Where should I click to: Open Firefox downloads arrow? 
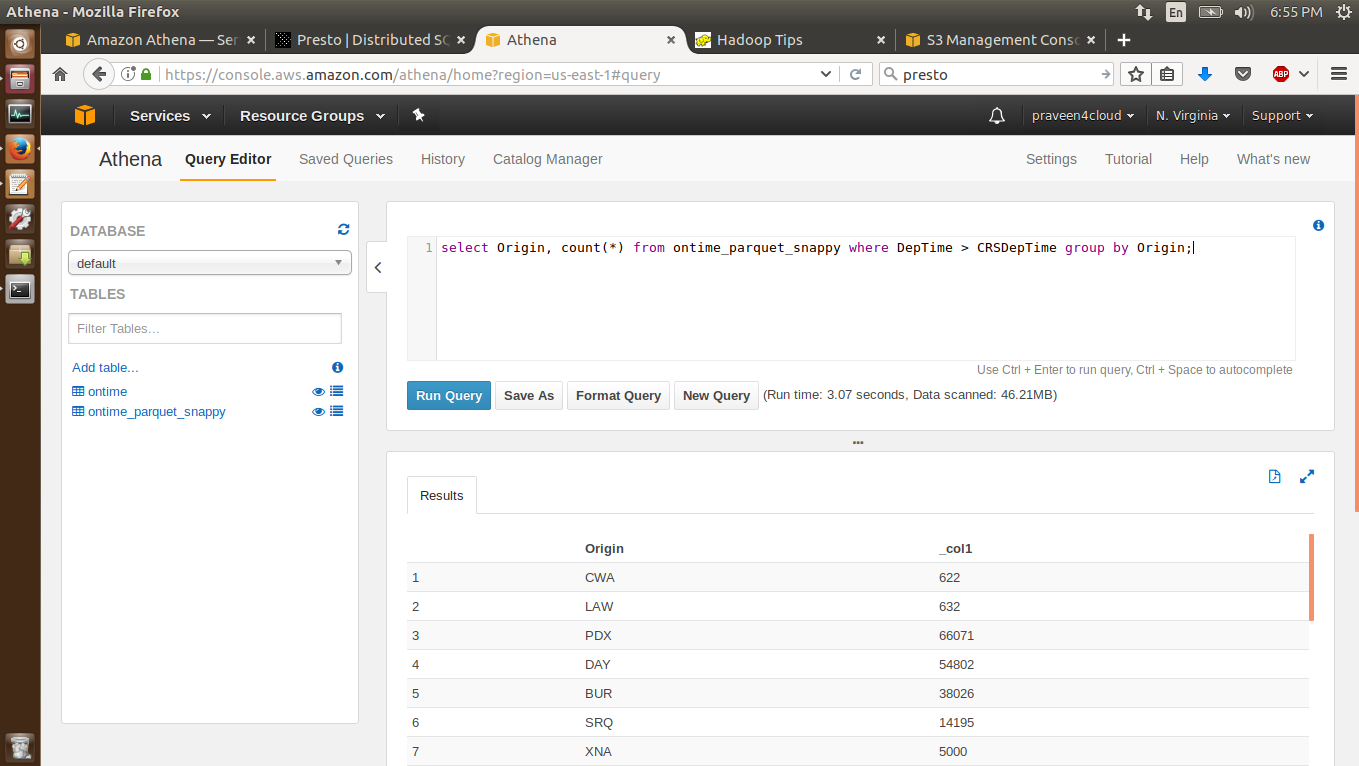[x=1205, y=74]
